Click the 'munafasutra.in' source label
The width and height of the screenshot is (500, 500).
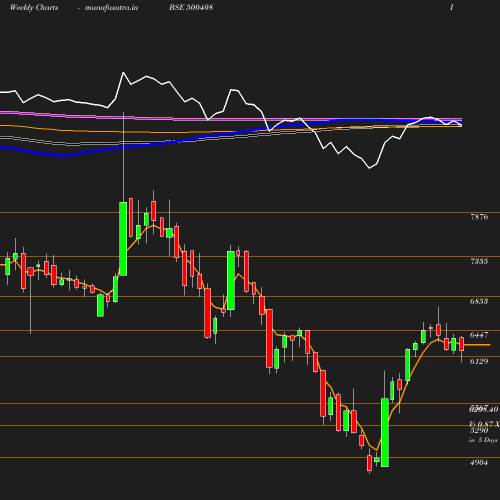point(111,7)
